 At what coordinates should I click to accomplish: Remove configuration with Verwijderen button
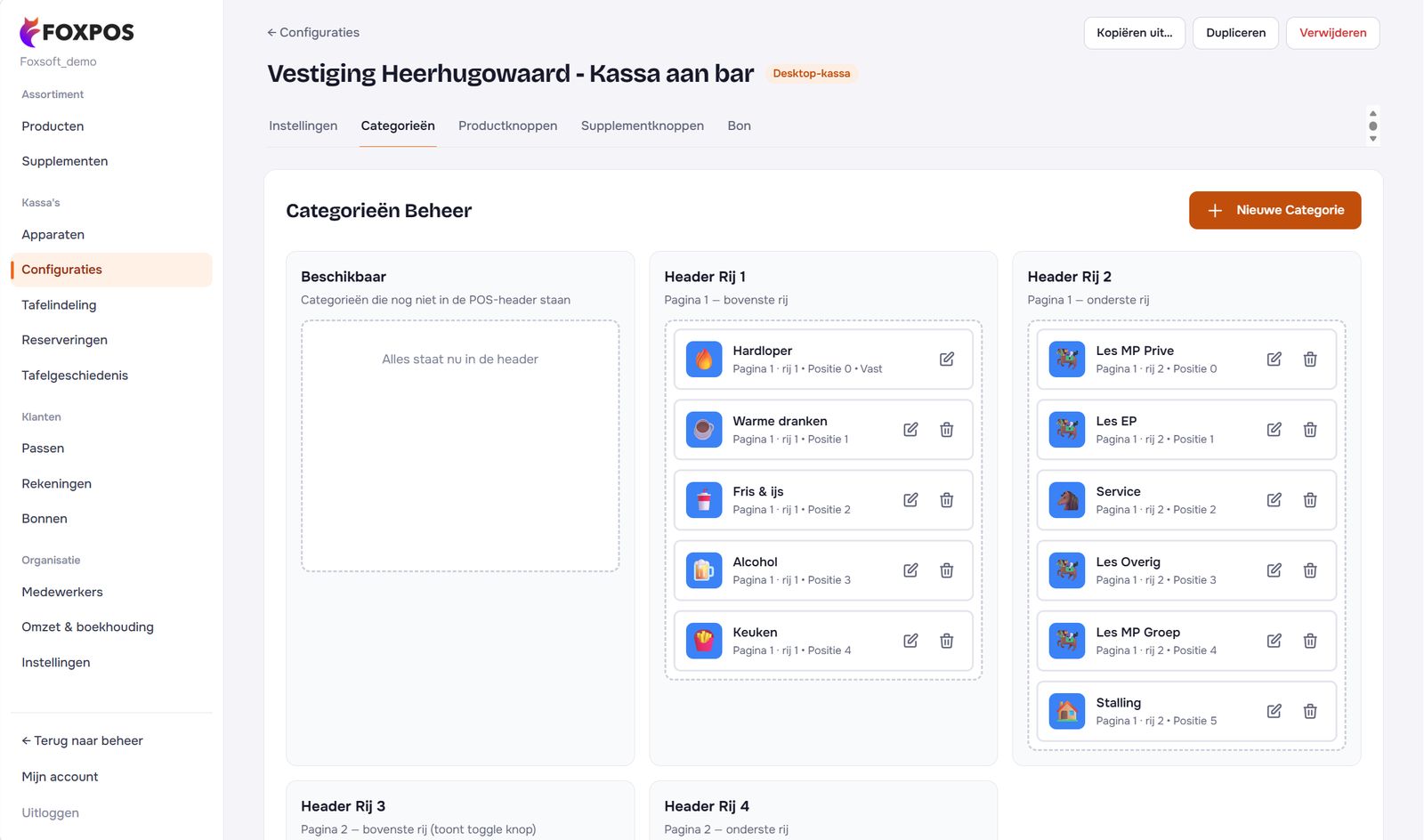point(1333,33)
